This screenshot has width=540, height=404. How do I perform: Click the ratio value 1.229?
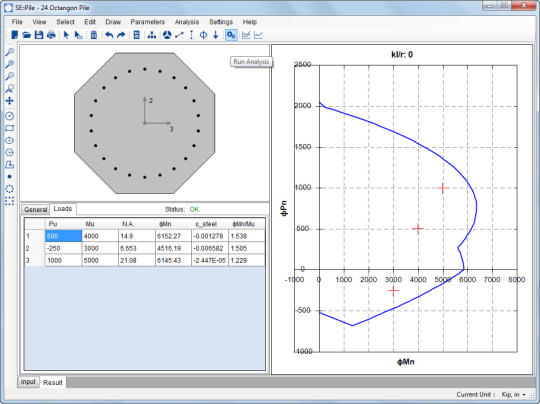pos(247,260)
